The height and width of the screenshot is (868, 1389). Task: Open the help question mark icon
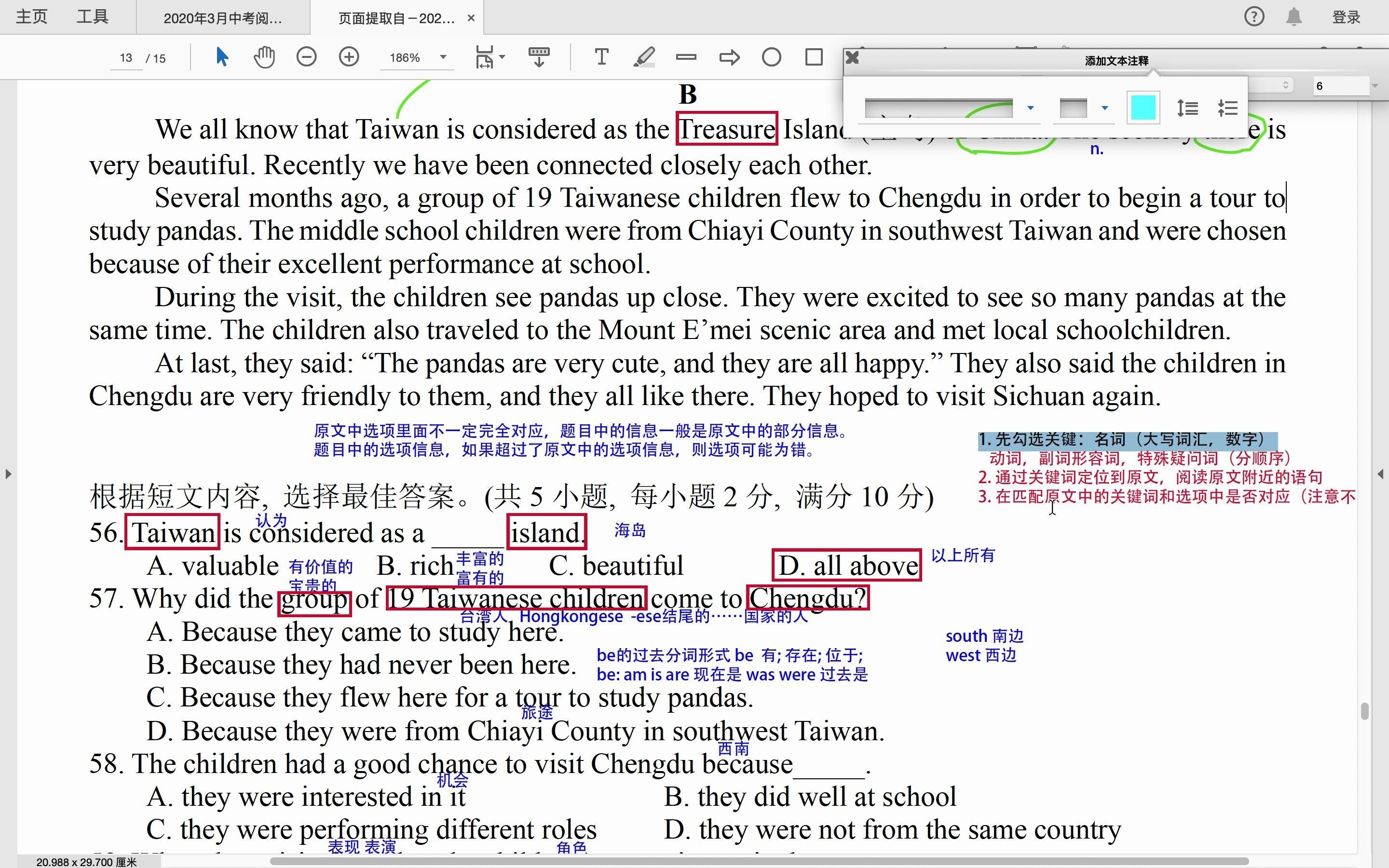click(x=1254, y=17)
